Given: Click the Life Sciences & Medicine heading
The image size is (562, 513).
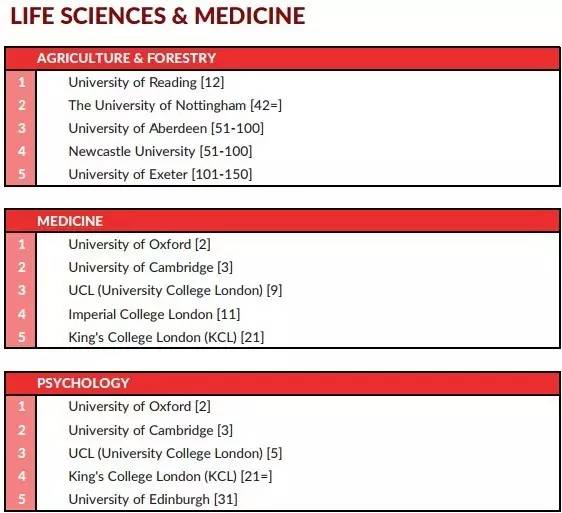Looking at the screenshot, I should click(x=158, y=16).
